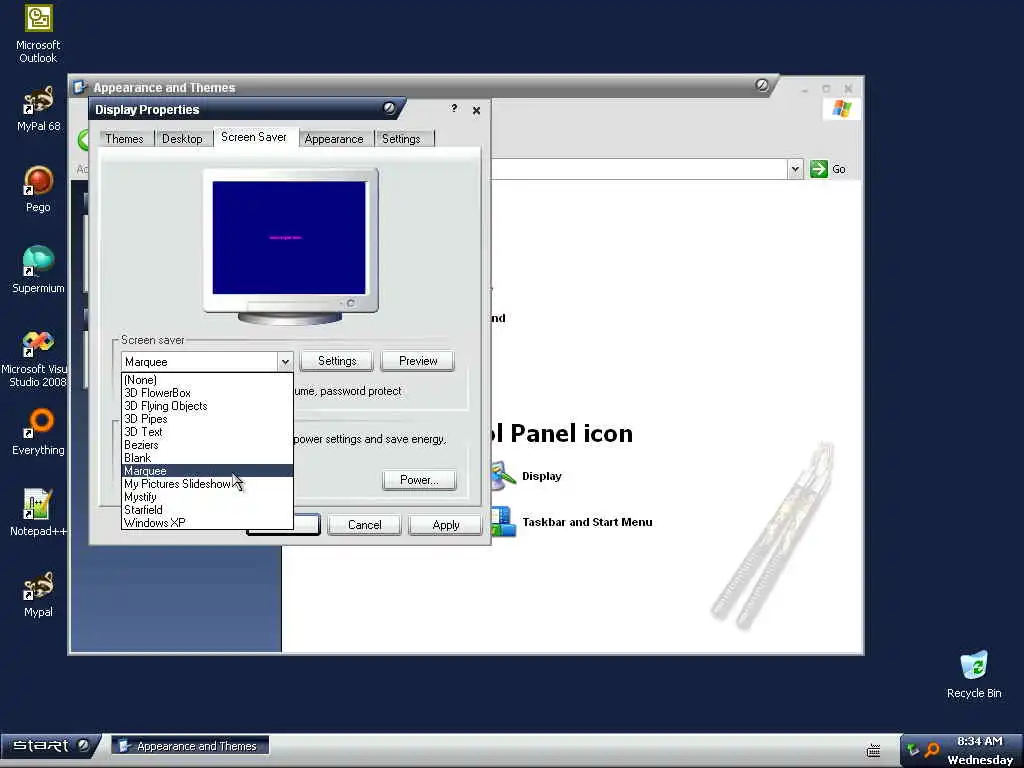This screenshot has height=768, width=1024.
Task: Pick 3D Pipes from the list
Action: click(x=207, y=419)
